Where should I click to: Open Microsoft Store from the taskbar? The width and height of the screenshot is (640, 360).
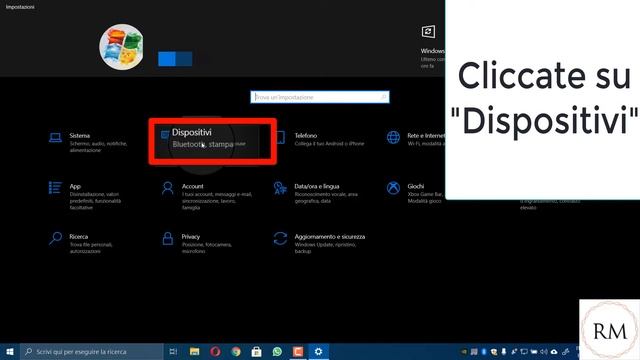pos(256,351)
